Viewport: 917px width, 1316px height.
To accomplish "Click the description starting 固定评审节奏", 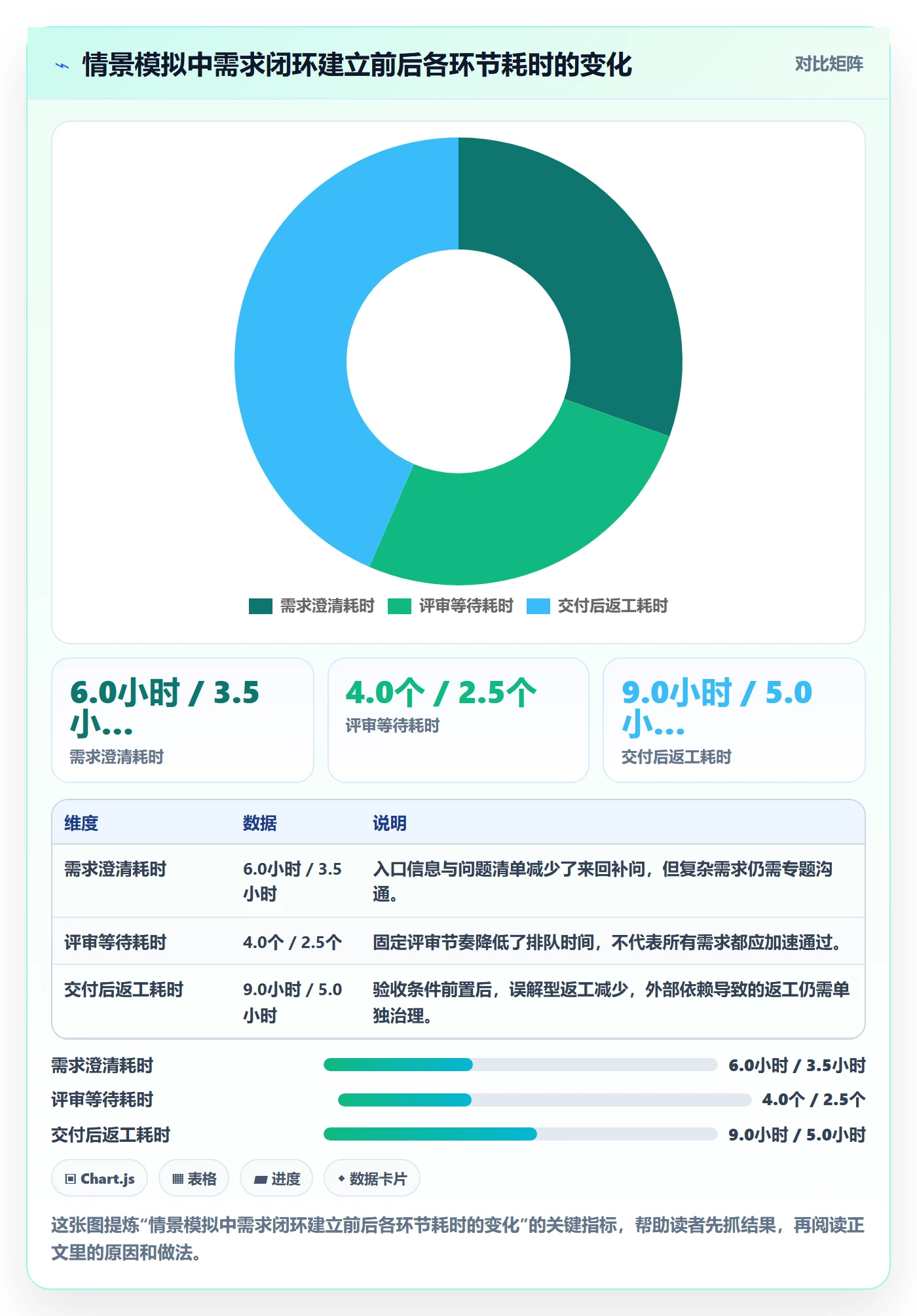I will 608,943.
